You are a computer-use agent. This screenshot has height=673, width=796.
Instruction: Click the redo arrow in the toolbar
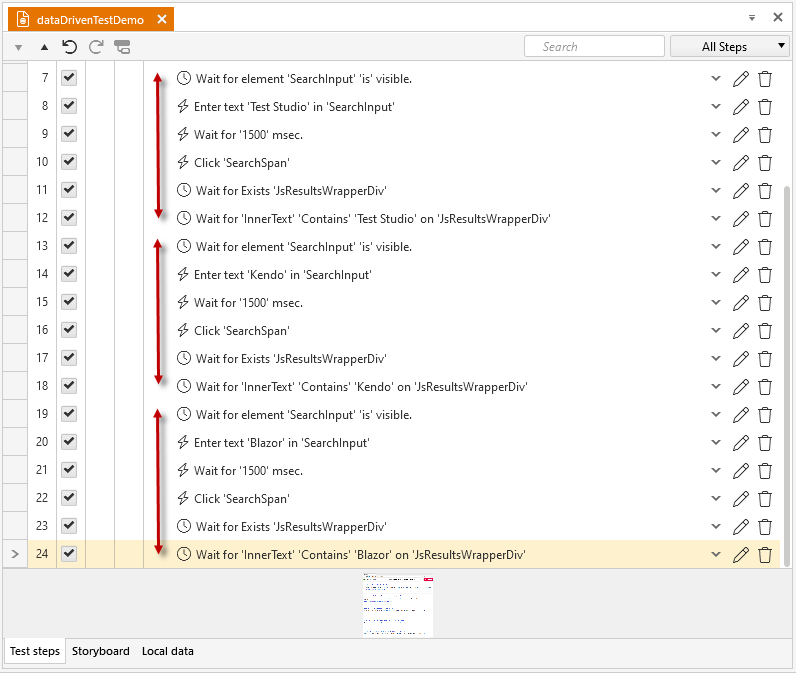tap(96, 47)
